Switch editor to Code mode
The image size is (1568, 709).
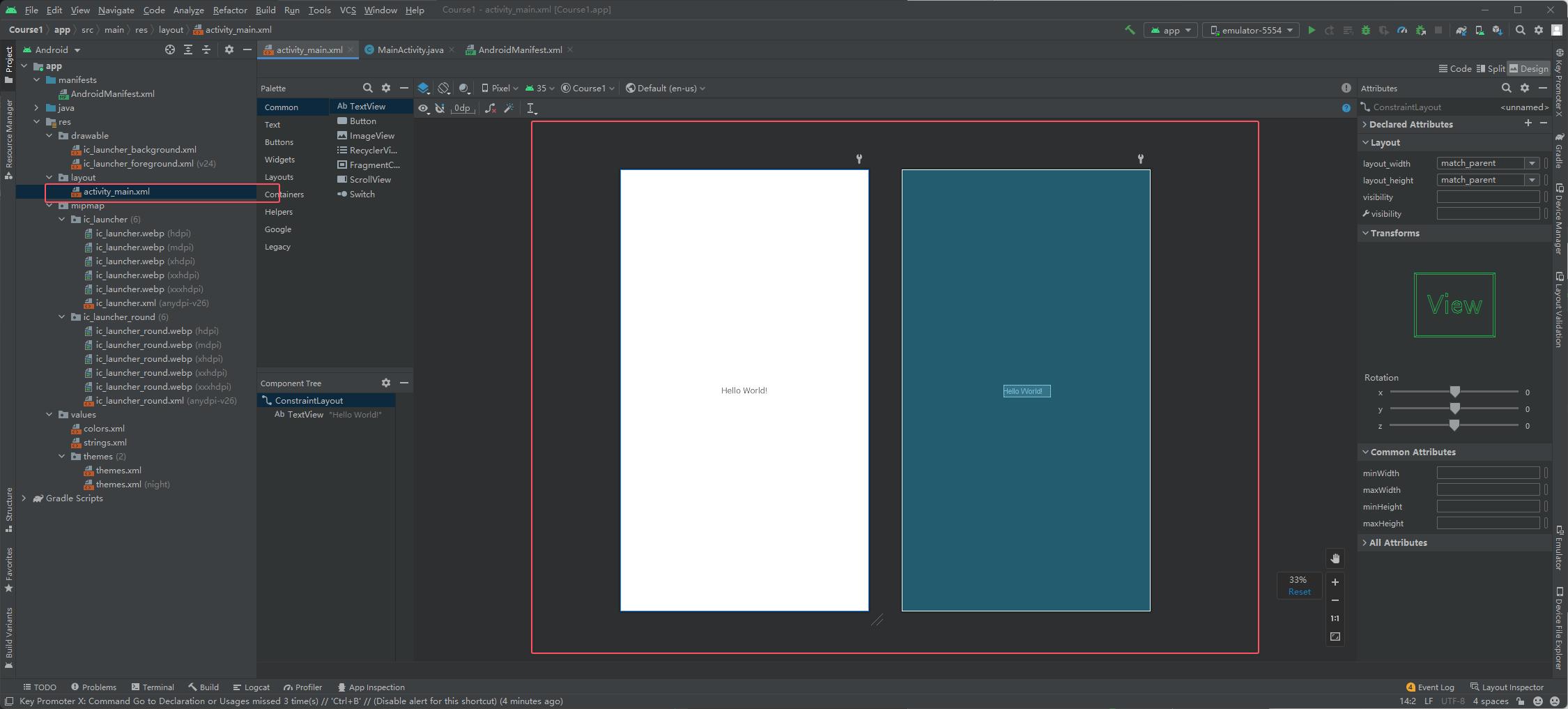click(x=1455, y=68)
